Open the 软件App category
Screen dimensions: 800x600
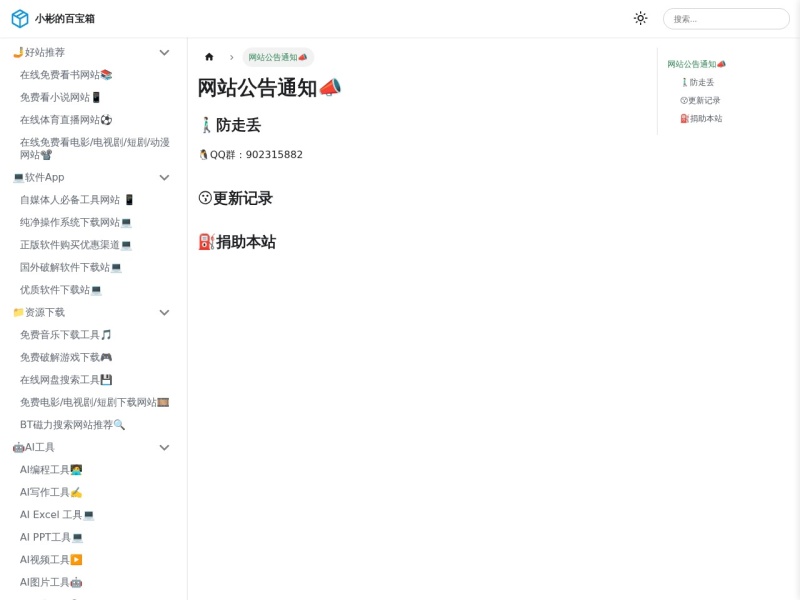[39, 178]
